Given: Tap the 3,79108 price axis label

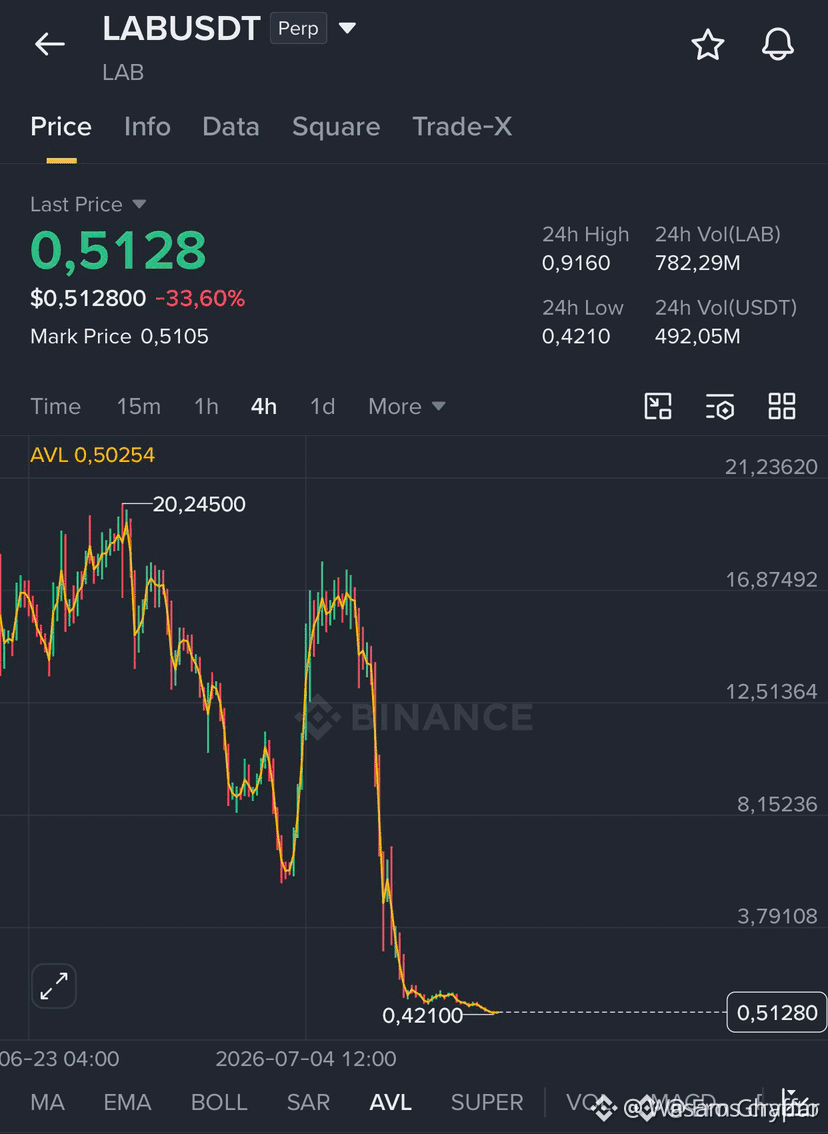Looking at the screenshot, I should pos(777,916).
